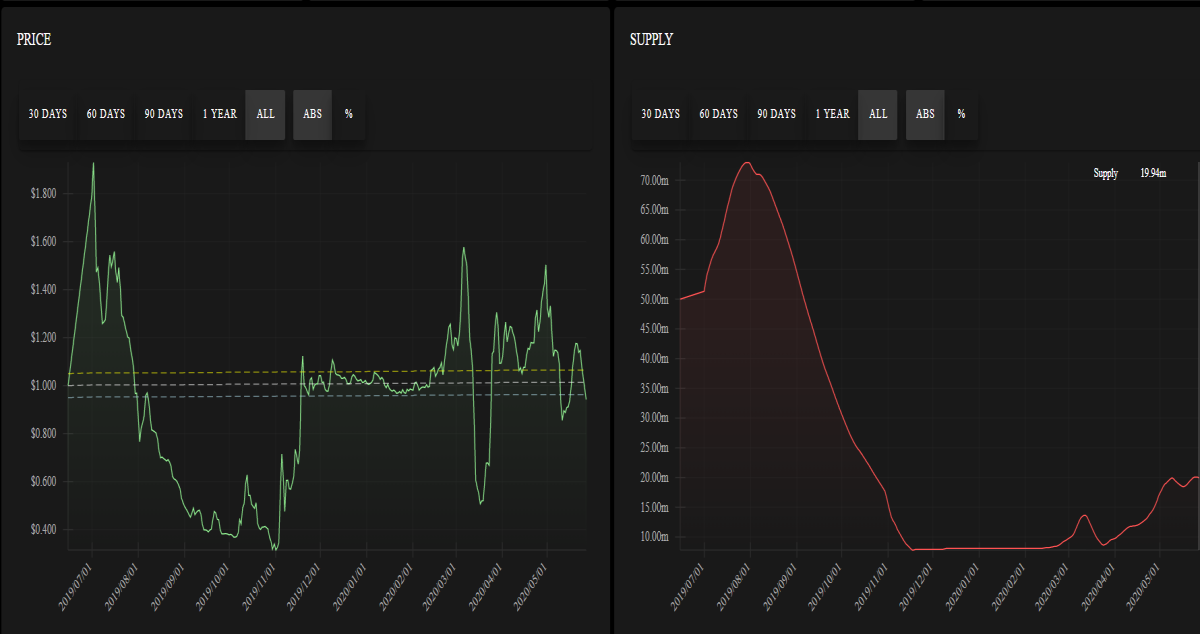Click the Price chart peak near $1.800
The height and width of the screenshot is (634, 1200).
93,164
